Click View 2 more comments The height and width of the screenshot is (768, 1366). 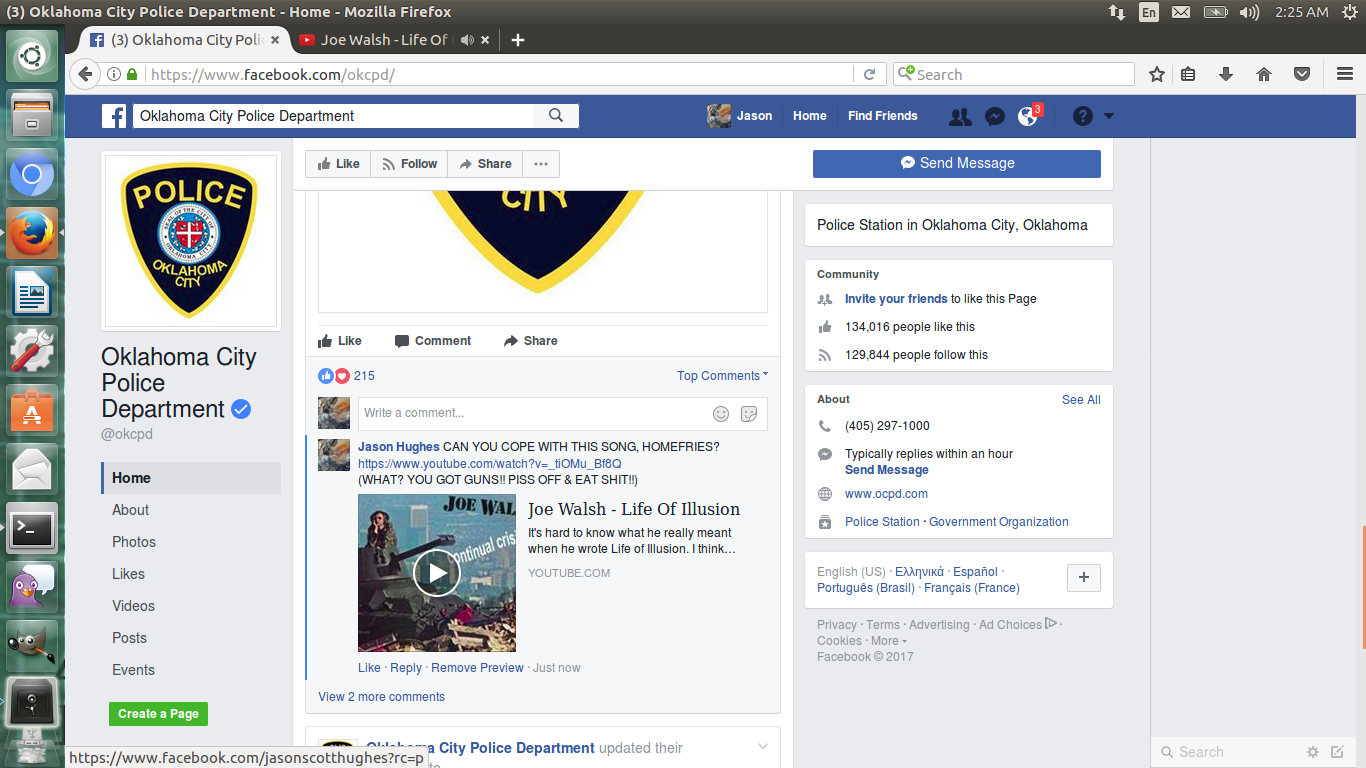click(x=382, y=697)
